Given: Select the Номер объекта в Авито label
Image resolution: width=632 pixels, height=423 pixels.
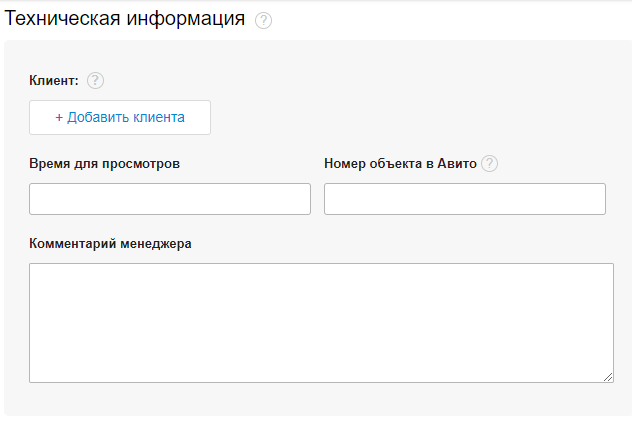Looking at the screenshot, I should coord(401,163).
